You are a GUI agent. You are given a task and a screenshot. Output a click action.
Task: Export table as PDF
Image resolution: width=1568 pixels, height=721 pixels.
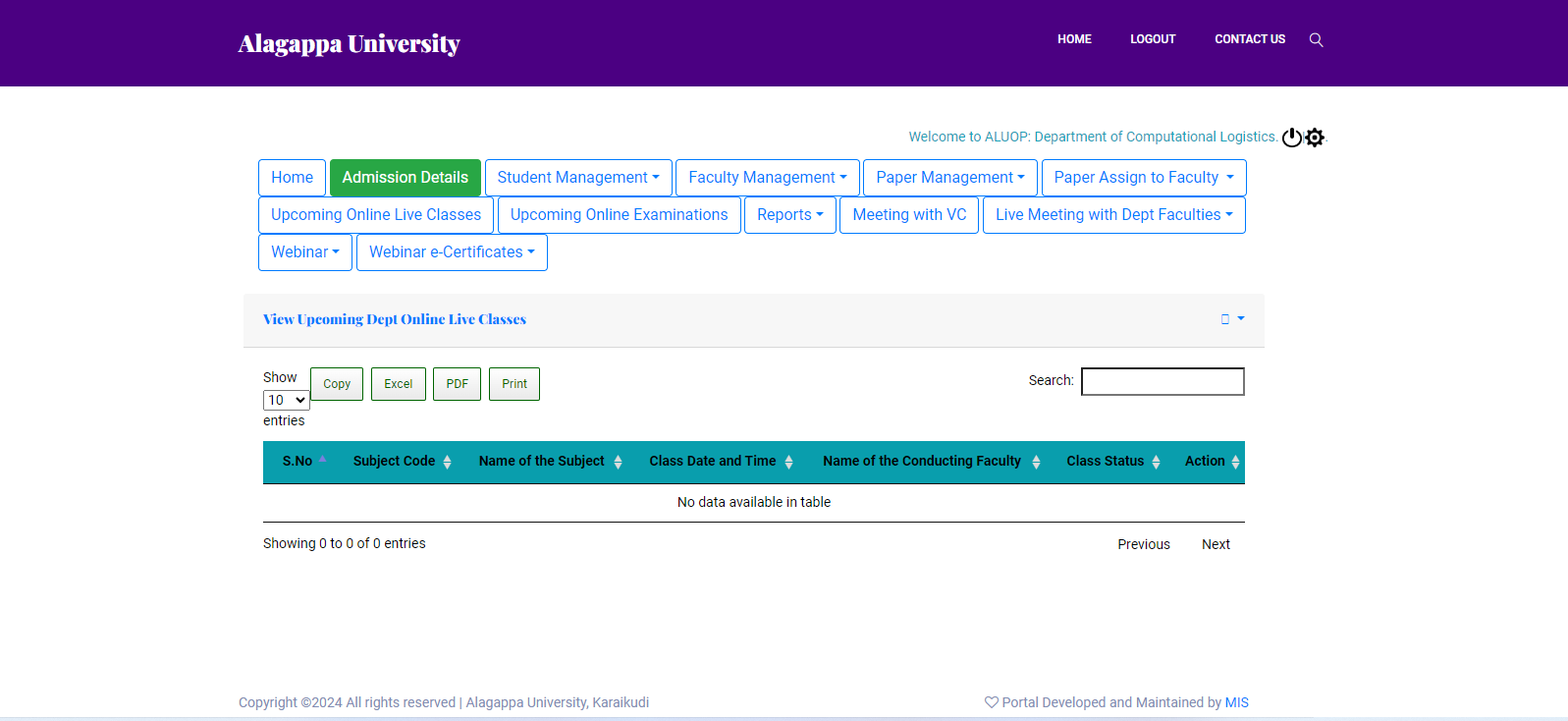pos(458,384)
